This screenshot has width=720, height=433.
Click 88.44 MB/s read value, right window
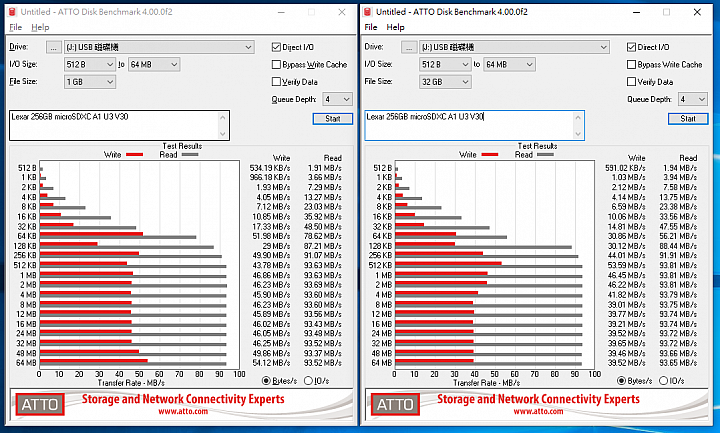pyautogui.click(x=678, y=246)
